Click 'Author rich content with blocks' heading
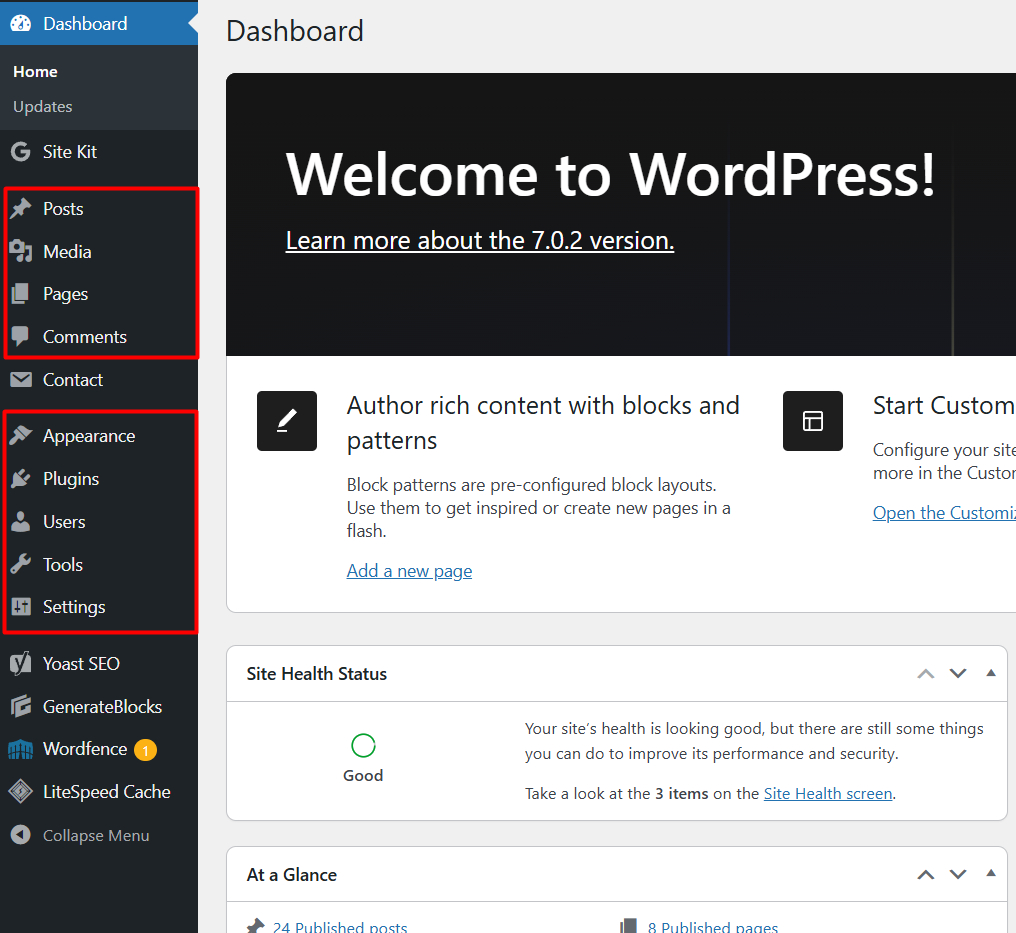 [x=543, y=422]
